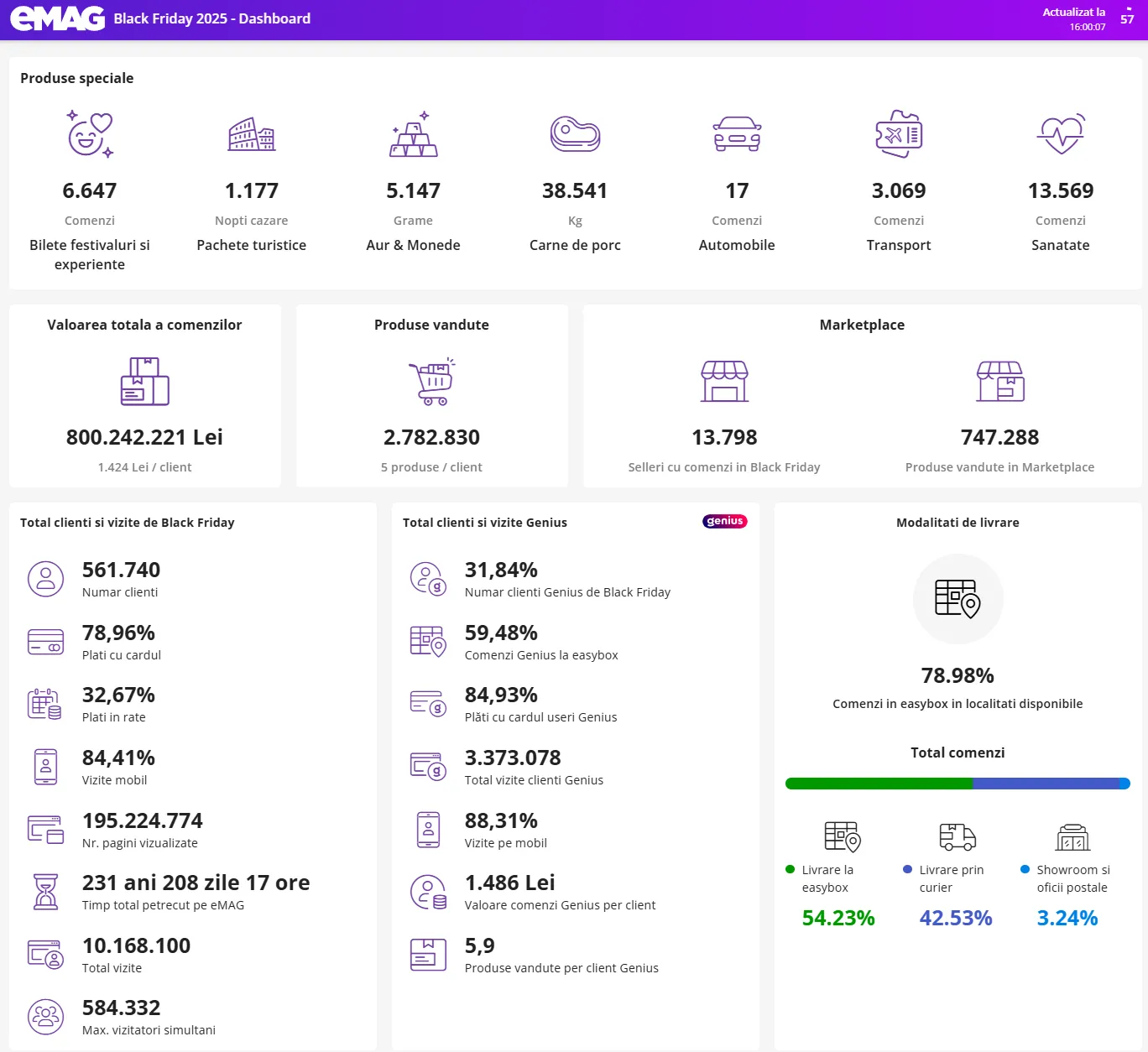Click the Pachete turistice colosseum icon
Viewport: 1148px width, 1052px height.
[251, 134]
